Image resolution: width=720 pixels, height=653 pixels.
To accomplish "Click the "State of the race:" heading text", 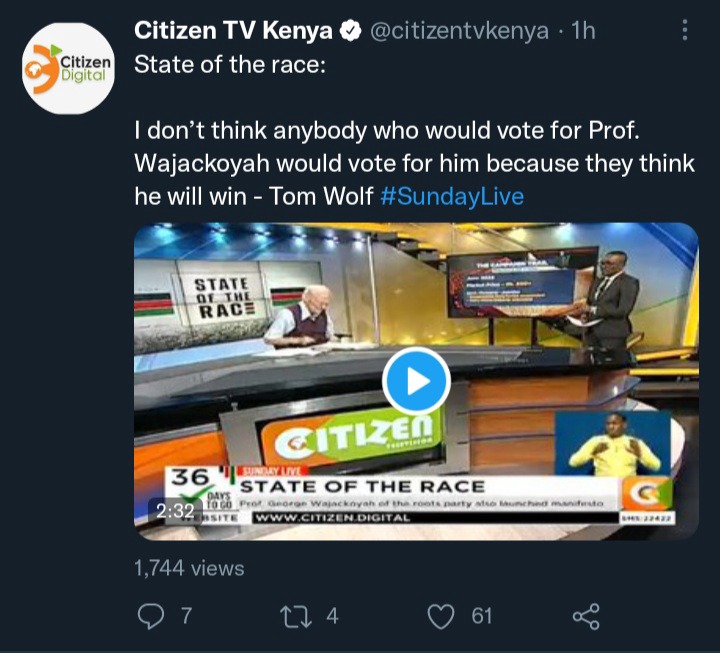I will [x=230, y=64].
